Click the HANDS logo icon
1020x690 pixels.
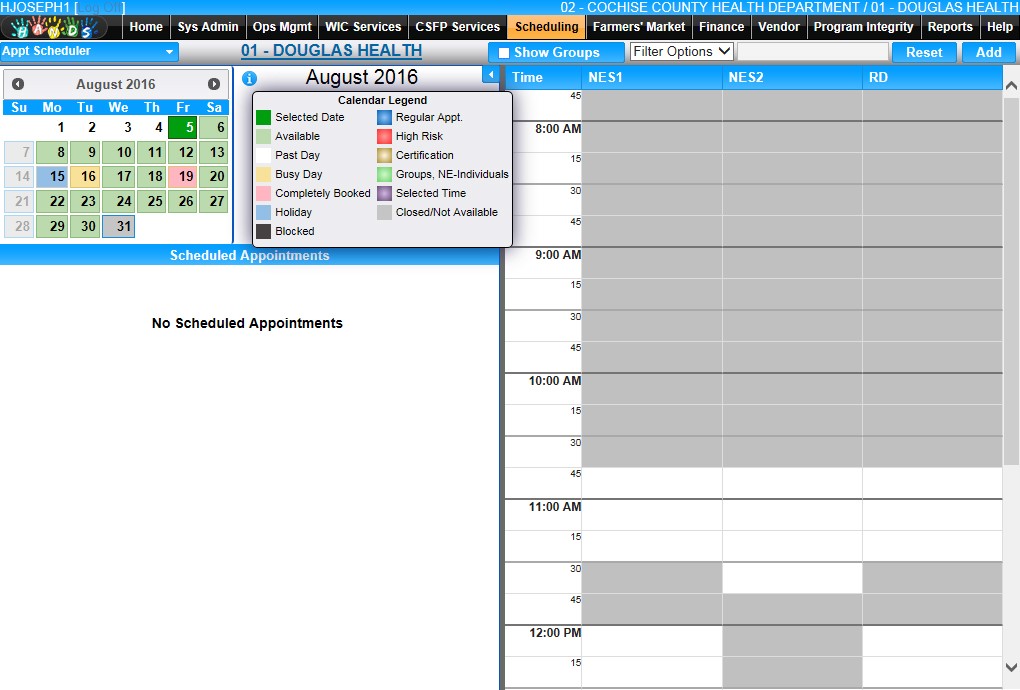58,27
